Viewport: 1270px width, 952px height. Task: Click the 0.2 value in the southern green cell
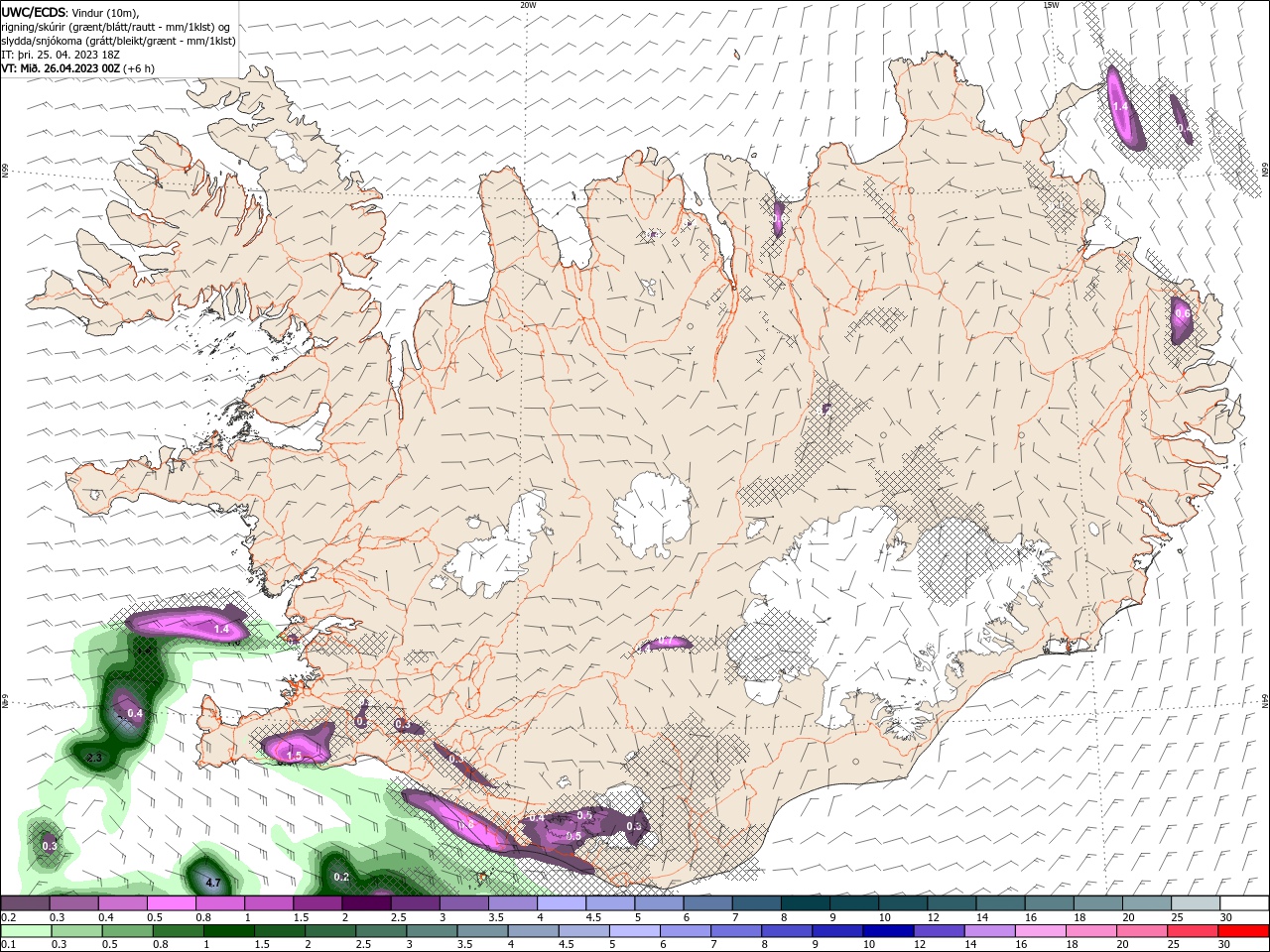(341, 877)
